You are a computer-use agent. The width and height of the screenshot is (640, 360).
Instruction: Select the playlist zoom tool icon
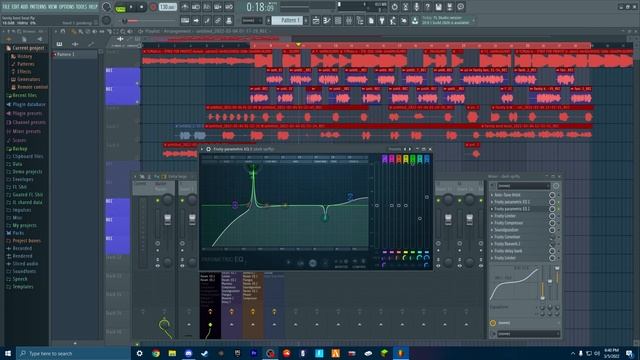[x=123, y=31]
